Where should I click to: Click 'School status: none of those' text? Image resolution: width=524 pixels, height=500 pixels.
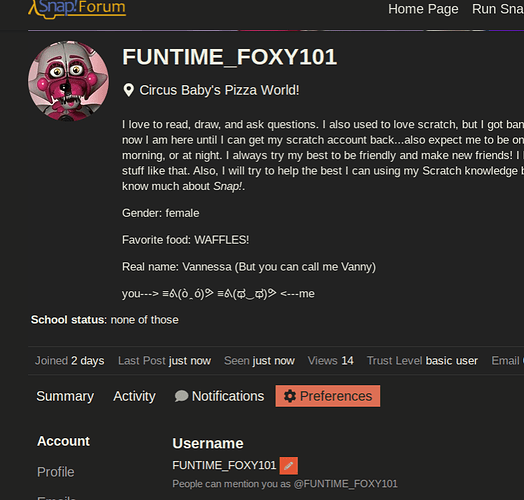tap(105, 320)
